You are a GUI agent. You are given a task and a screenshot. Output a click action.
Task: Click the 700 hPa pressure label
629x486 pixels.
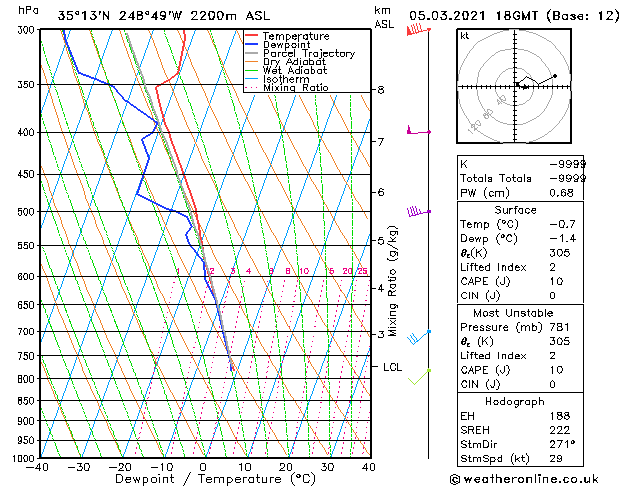[x=28, y=332]
